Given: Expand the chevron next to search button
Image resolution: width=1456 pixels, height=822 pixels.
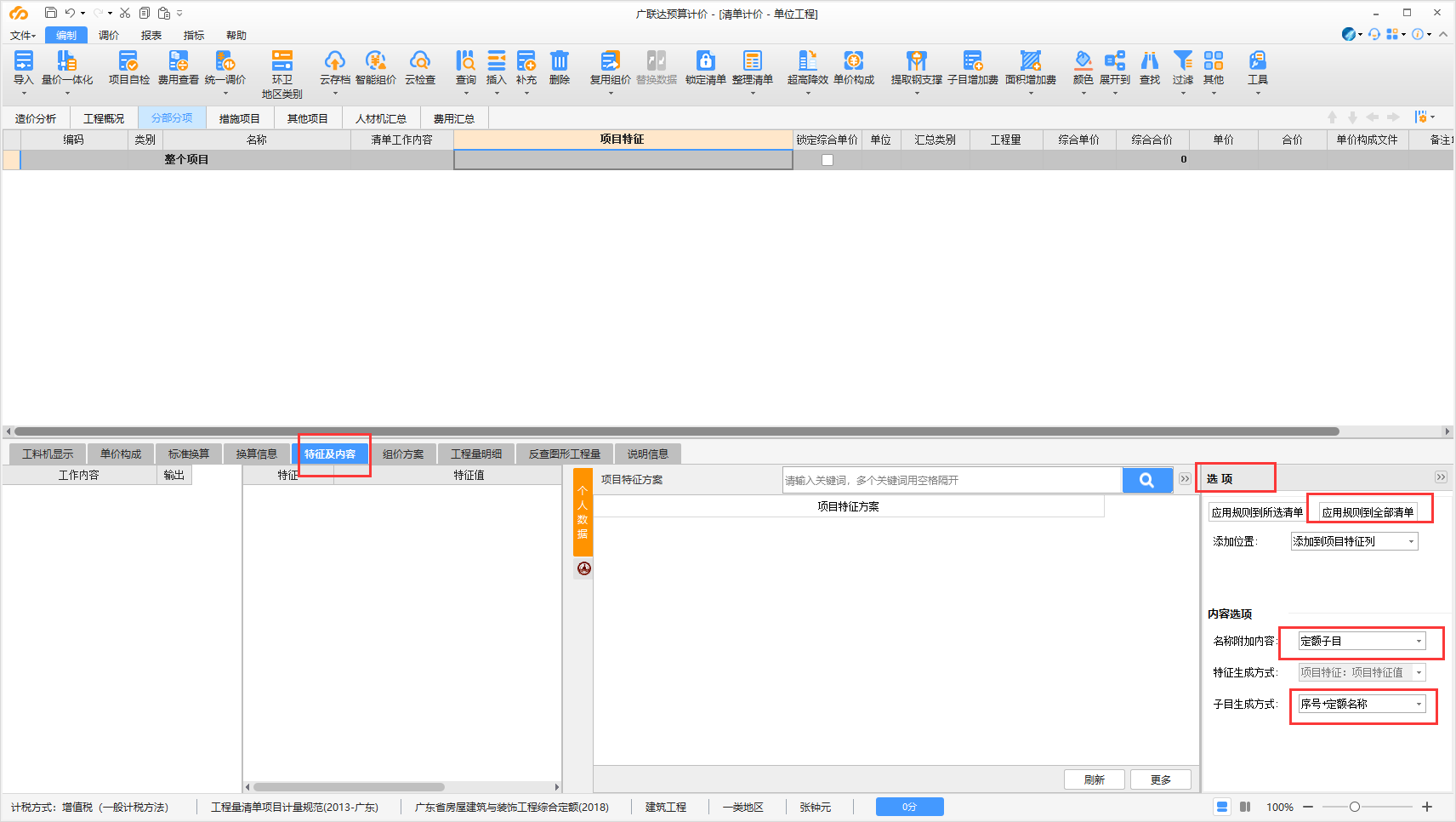Looking at the screenshot, I should click(1185, 479).
